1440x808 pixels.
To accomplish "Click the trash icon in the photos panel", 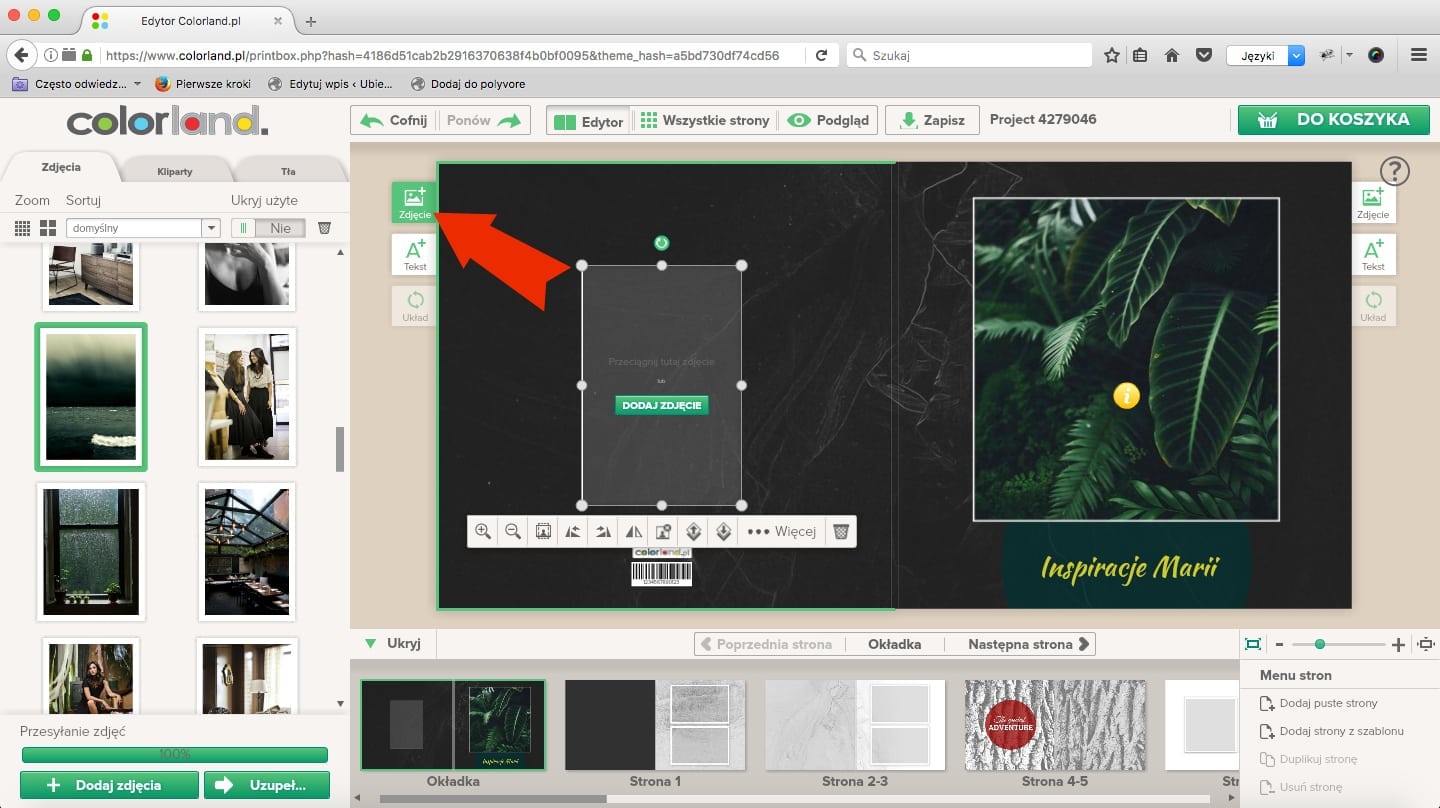I will [x=324, y=228].
